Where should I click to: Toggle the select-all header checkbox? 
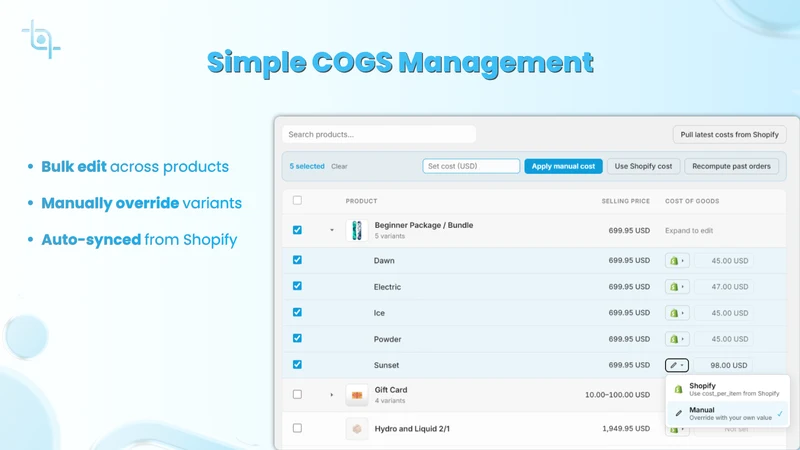pyautogui.click(x=297, y=201)
